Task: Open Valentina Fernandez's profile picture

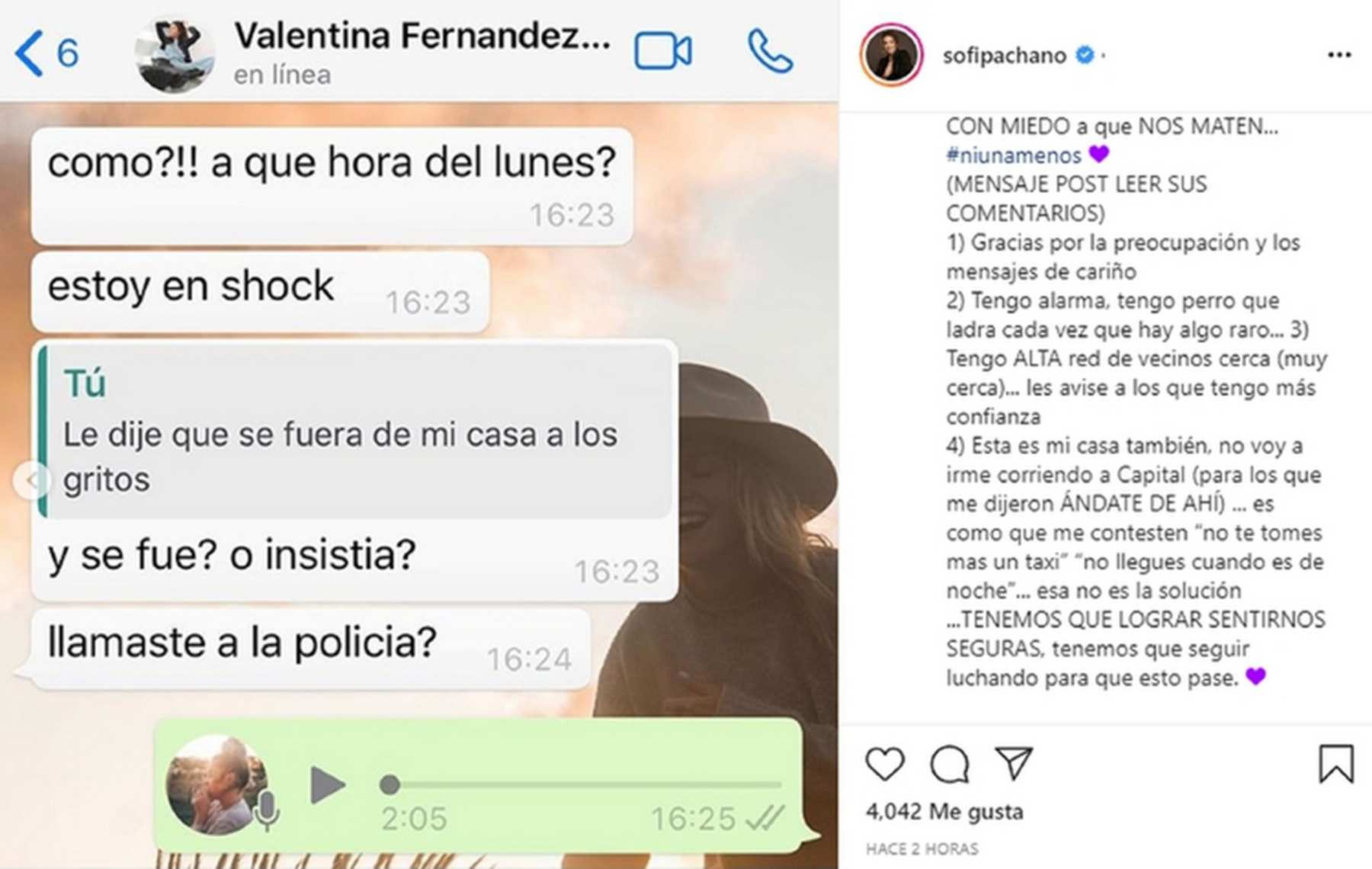Action: [x=175, y=55]
